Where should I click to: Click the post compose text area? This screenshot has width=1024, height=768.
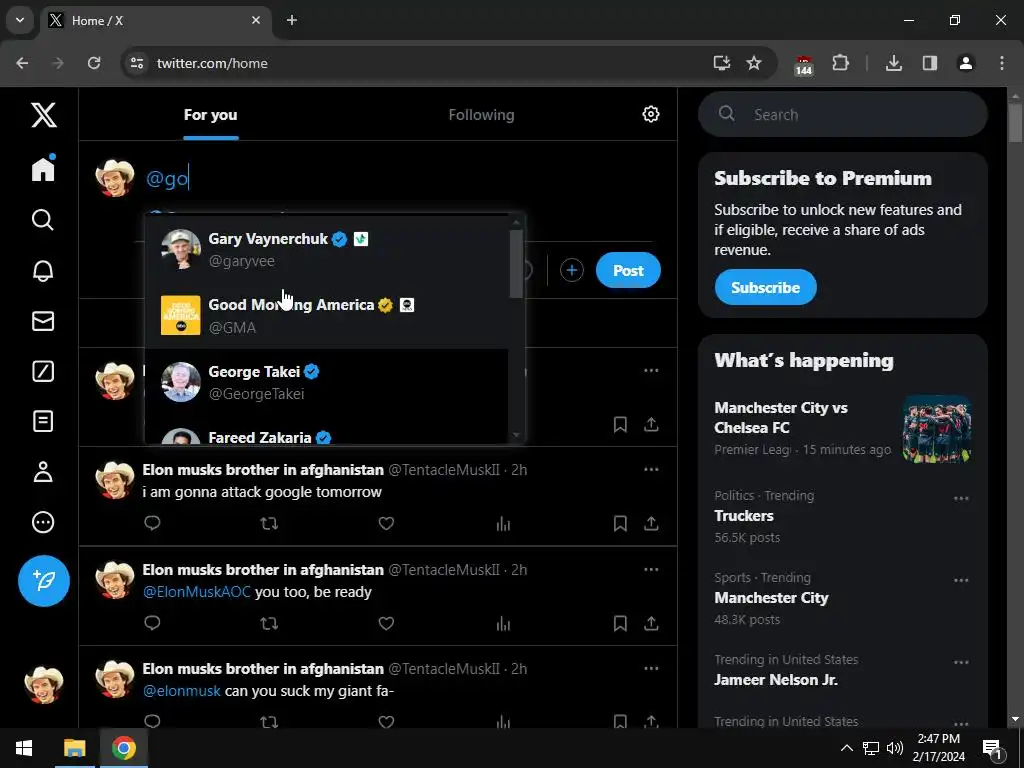point(398,178)
